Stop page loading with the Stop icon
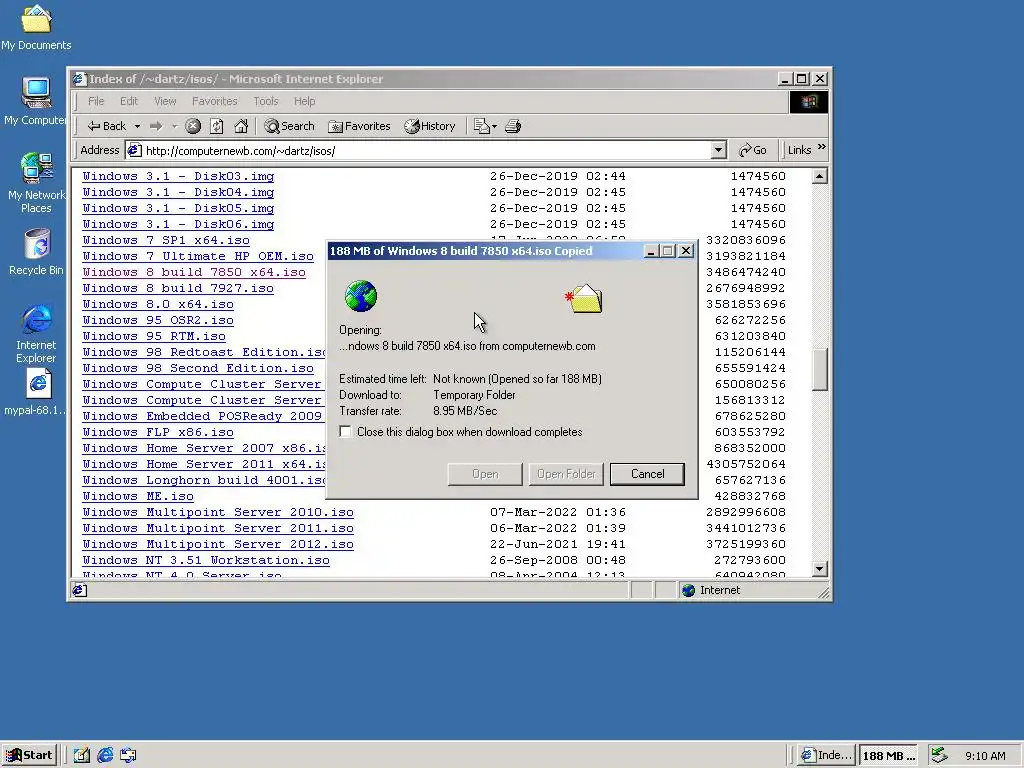The image size is (1024, 768). pyautogui.click(x=193, y=126)
